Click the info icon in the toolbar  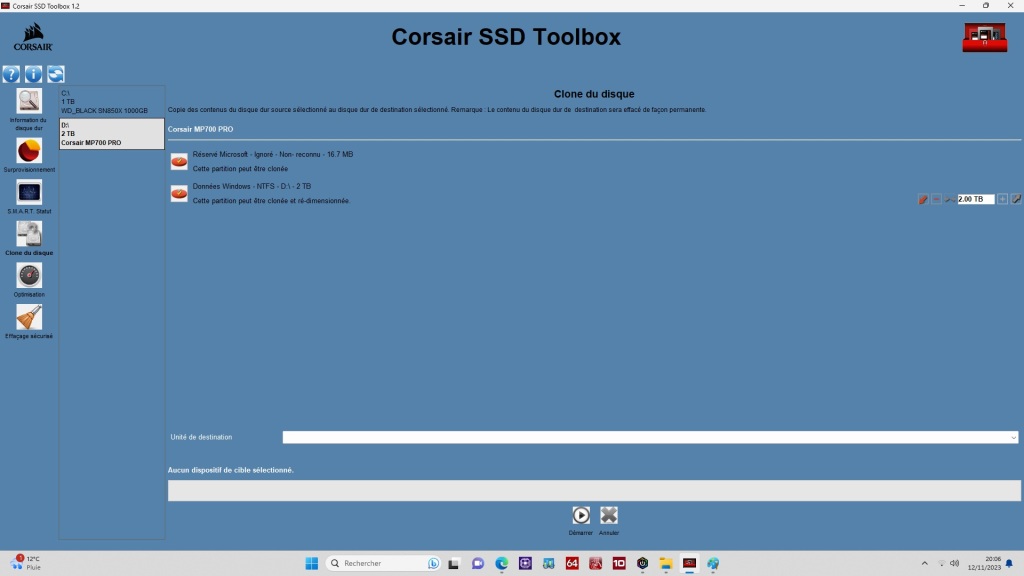[x=34, y=73]
